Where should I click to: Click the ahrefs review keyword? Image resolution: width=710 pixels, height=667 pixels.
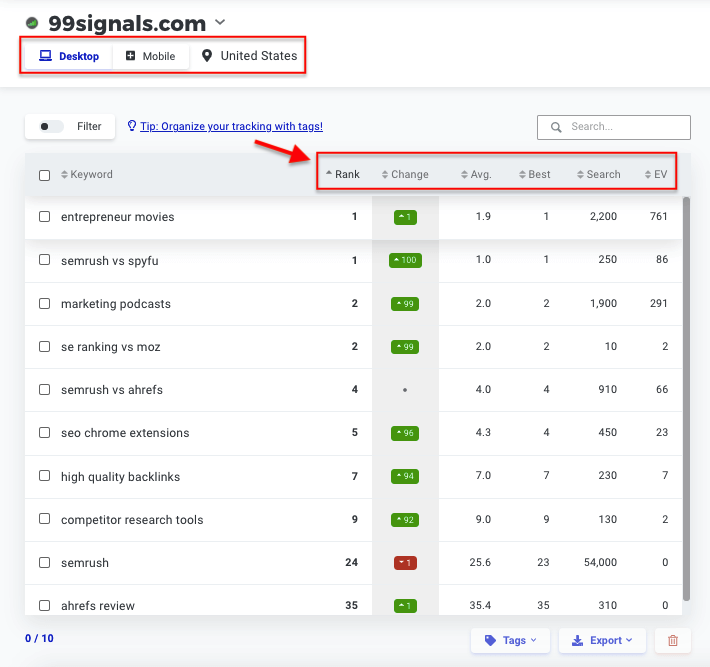pos(98,606)
